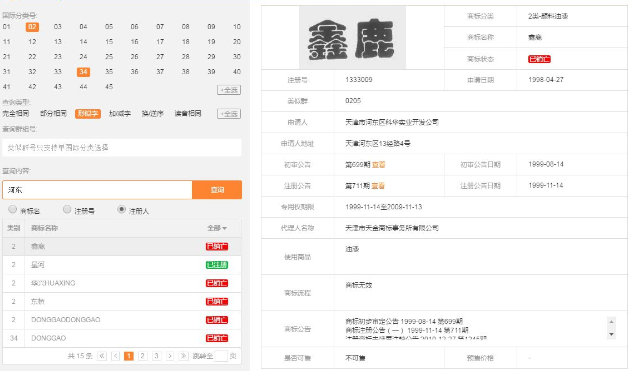Select the DONGGAODONGGAO trademark row
This screenshot has width=629, height=371.
tap(122, 320)
